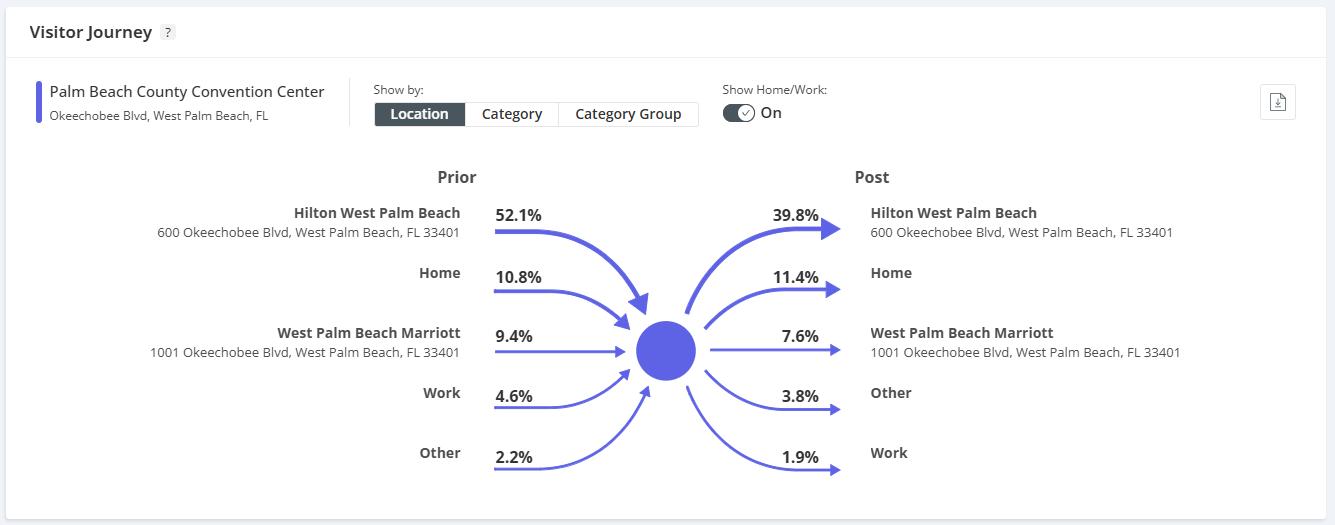Select post Hilton West Palm Beach location
Screen dimensions: 1335x525
953,213
